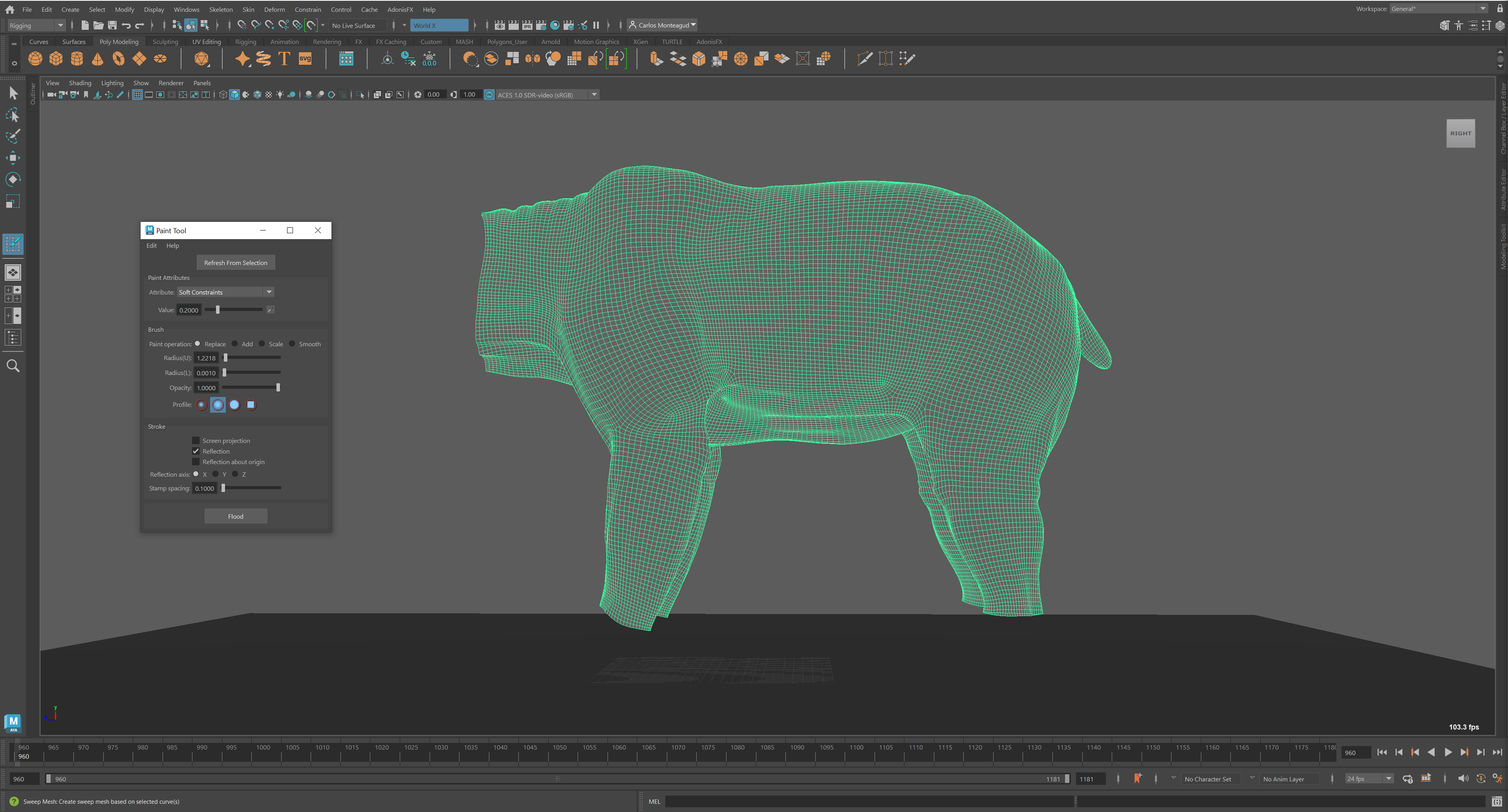Select the polygon sphere shelf icon

tap(35, 59)
